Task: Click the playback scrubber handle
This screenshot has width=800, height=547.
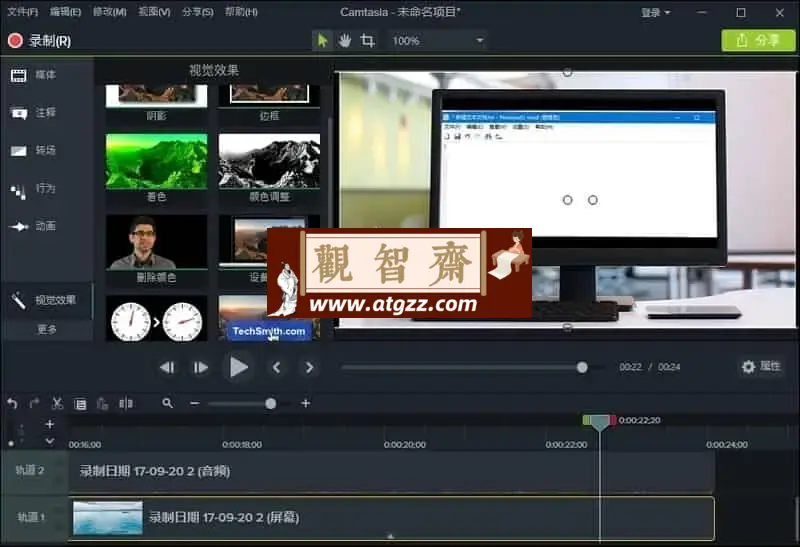Action: [582, 367]
